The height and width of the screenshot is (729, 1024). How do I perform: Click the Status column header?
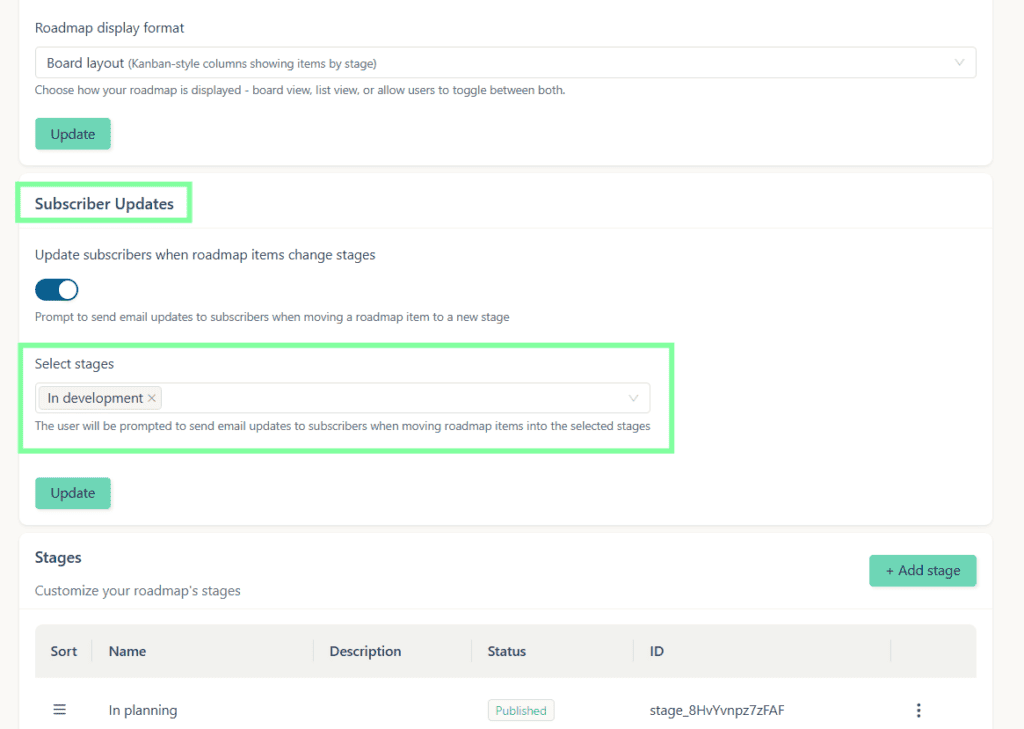(506, 651)
